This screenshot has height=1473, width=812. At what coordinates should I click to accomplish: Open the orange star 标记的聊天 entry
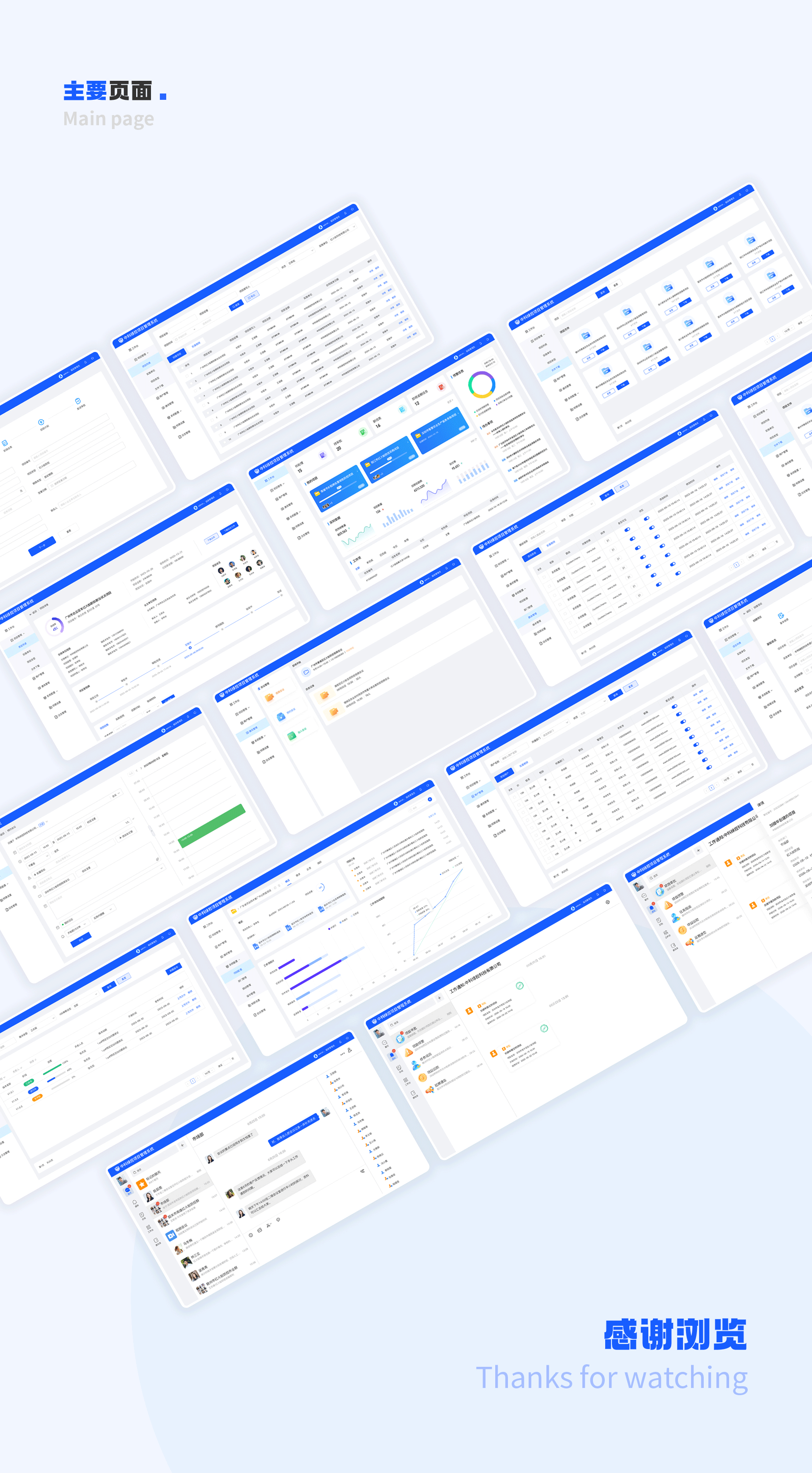[142, 1184]
